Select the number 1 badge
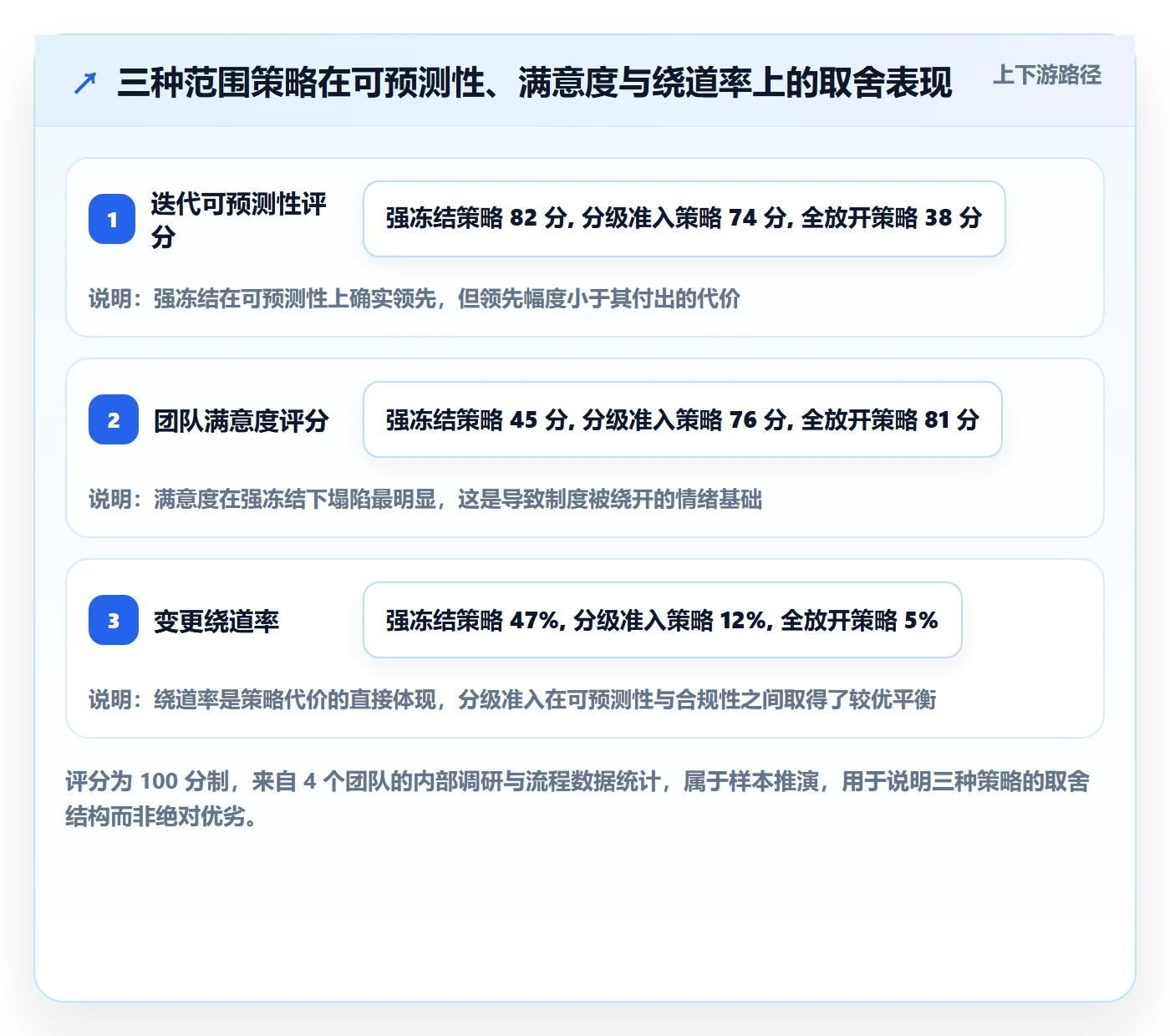1170x1036 pixels. [x=112, y=219]
